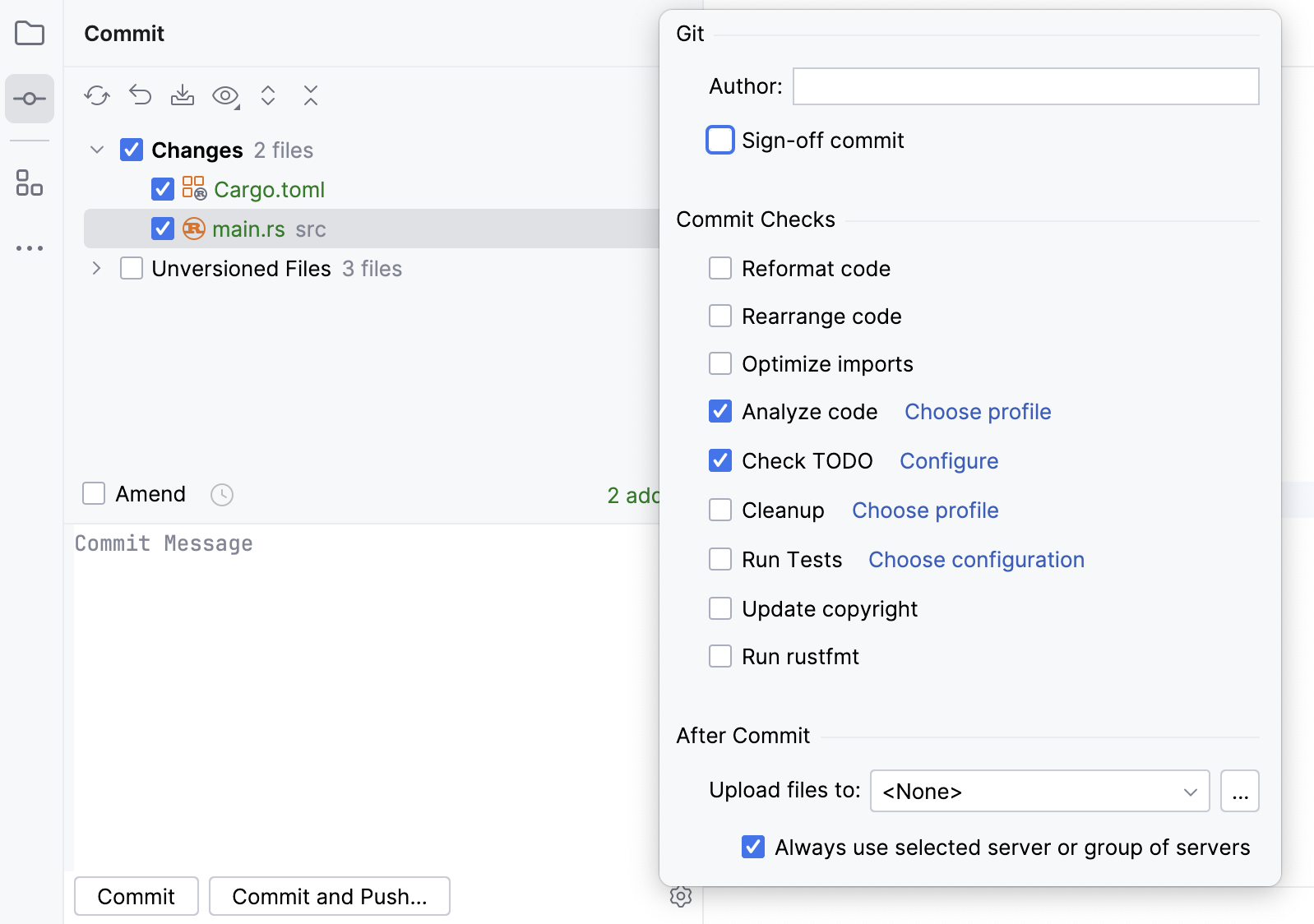Collapse all changes in the tree
The image size is (1314, 924).
(x=311, y=95)
